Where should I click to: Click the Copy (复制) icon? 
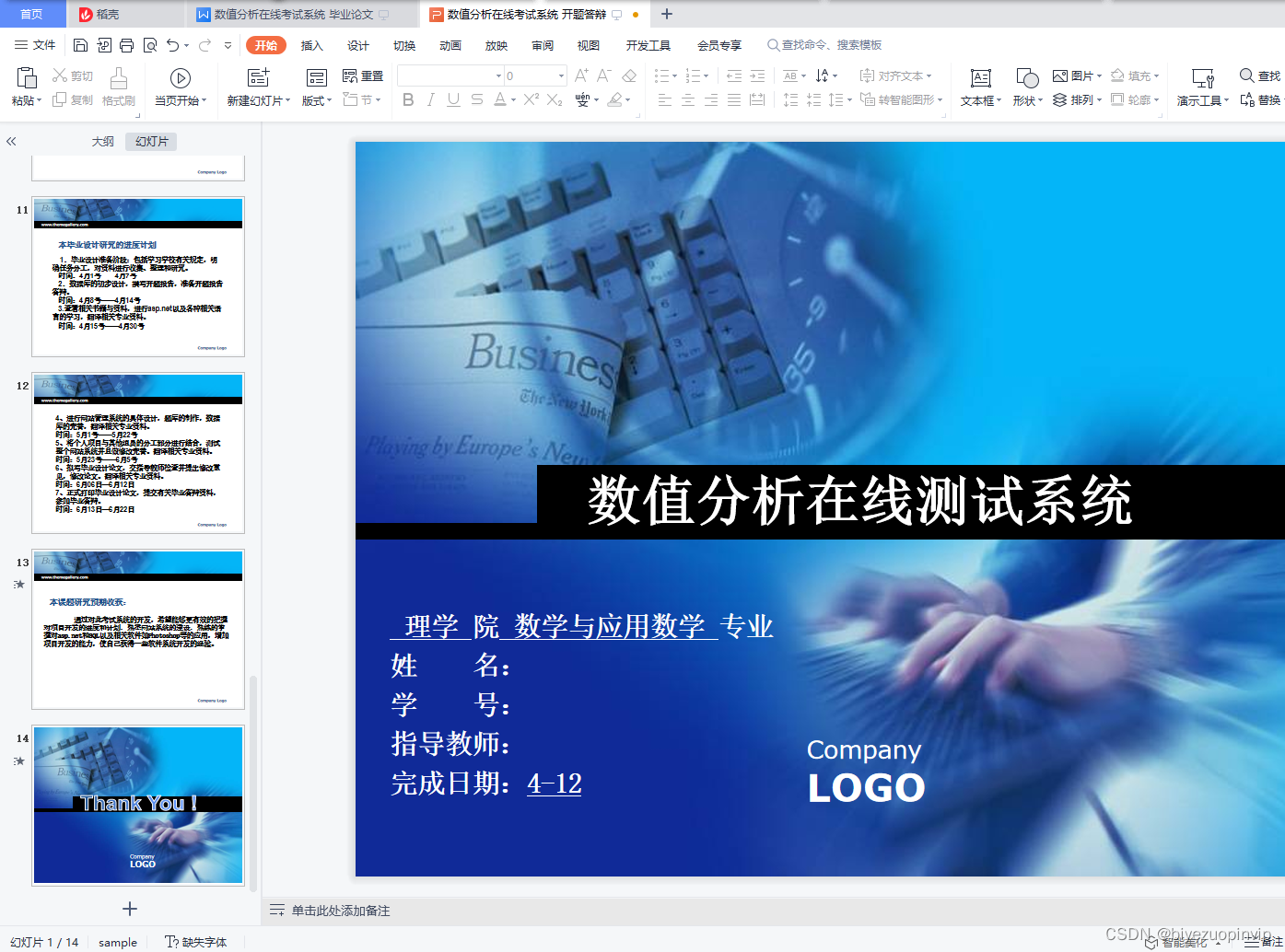60,99
